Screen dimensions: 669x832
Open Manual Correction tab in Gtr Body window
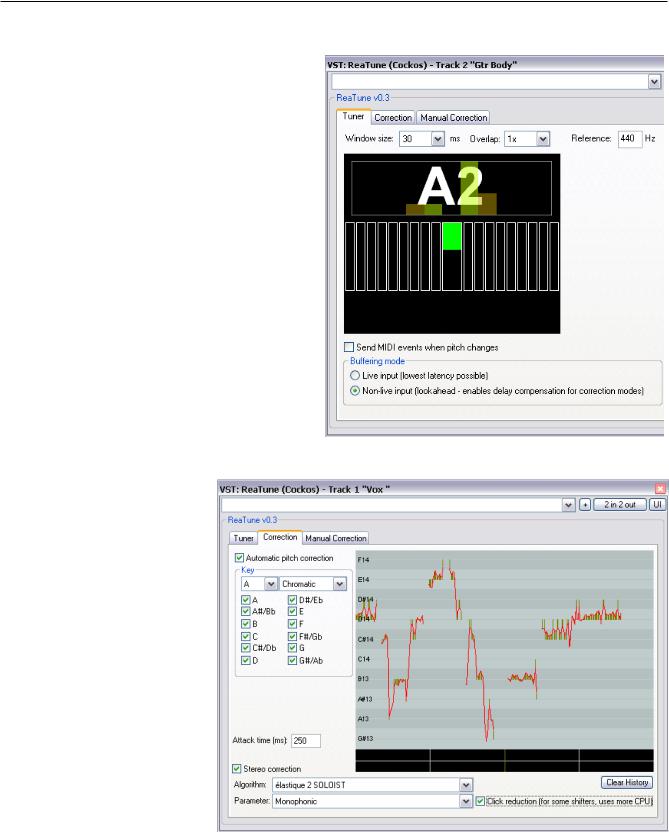[454, 118]
